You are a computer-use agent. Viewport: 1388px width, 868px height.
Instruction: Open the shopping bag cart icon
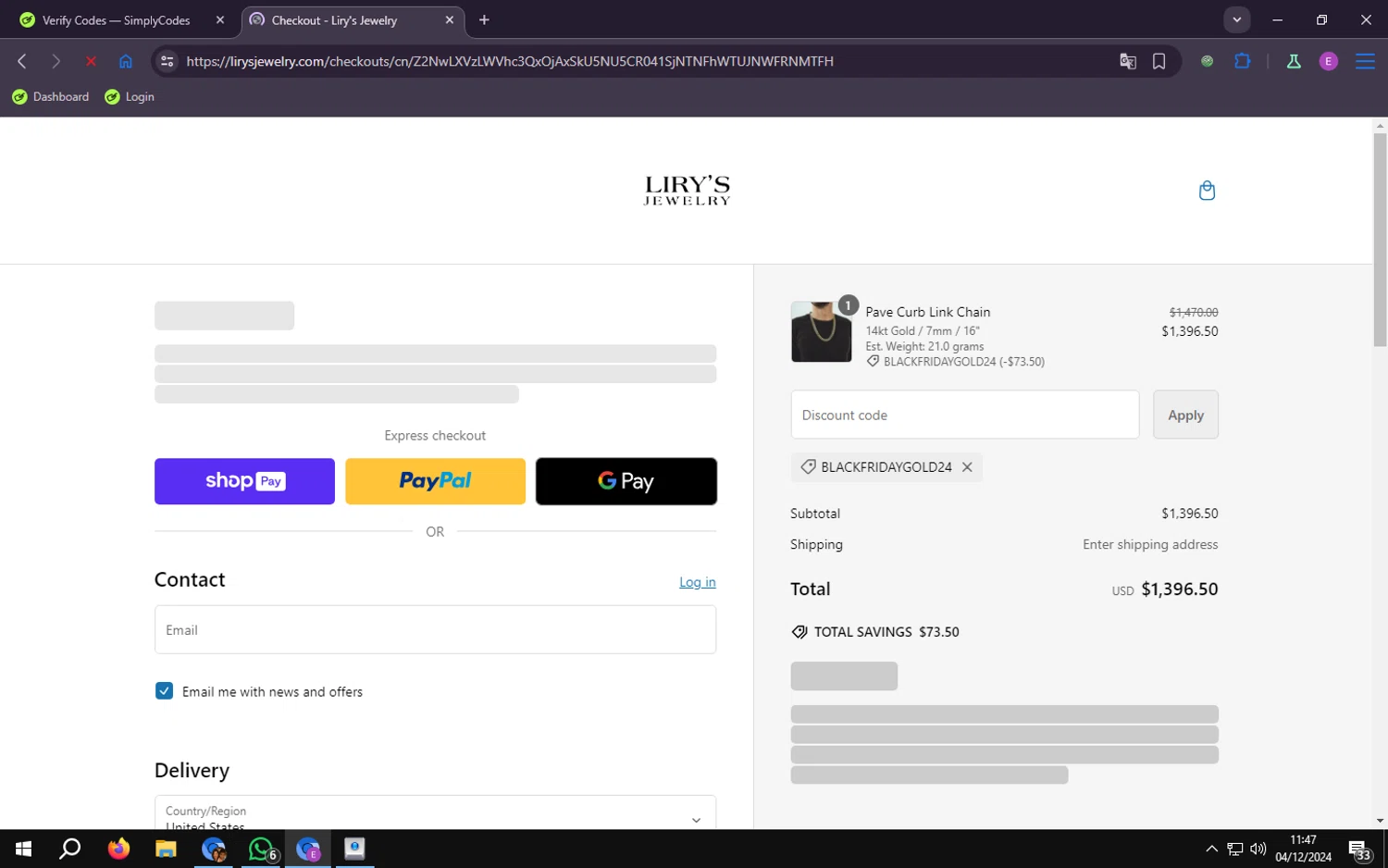click(1207, 191)
